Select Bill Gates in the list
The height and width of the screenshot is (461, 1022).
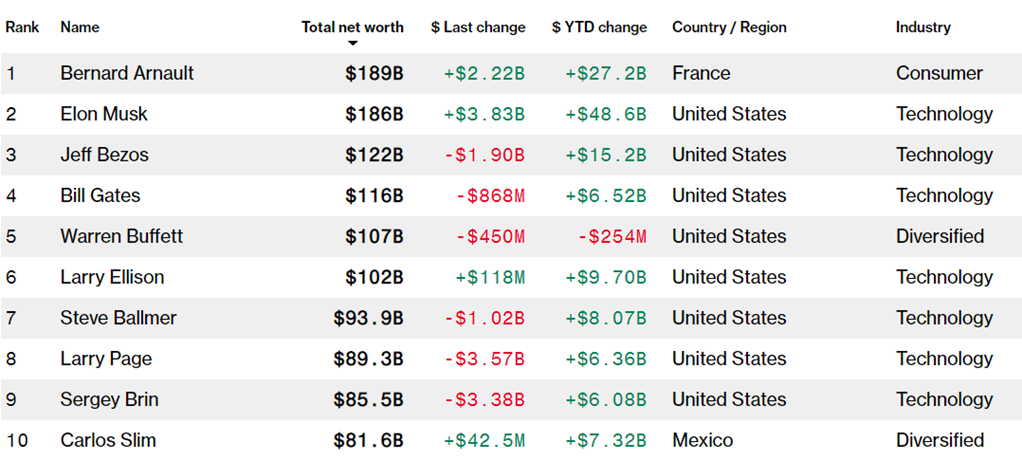(x=100, y=195)
